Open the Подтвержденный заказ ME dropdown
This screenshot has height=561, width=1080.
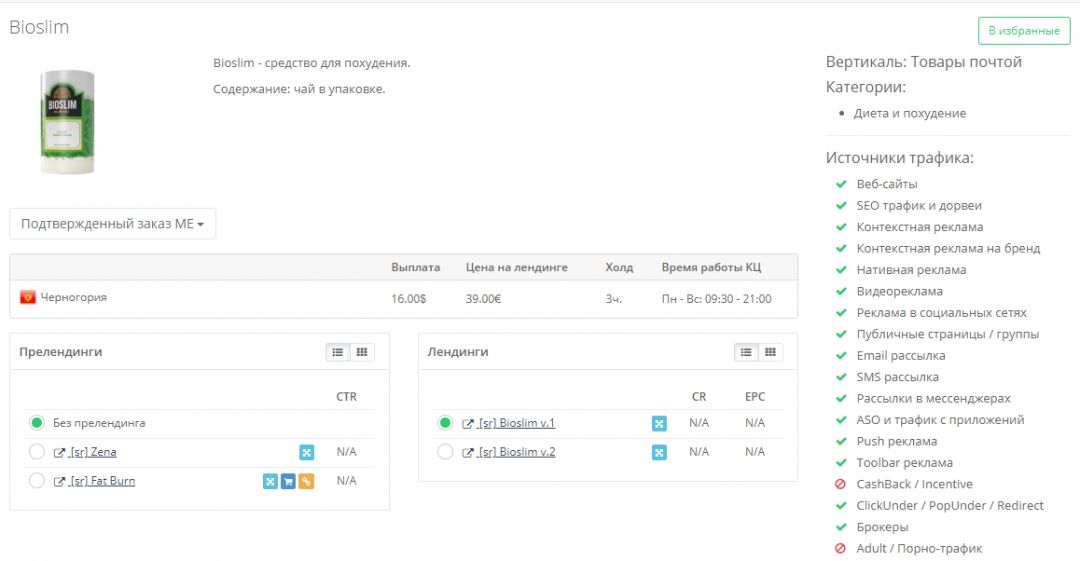112,224
